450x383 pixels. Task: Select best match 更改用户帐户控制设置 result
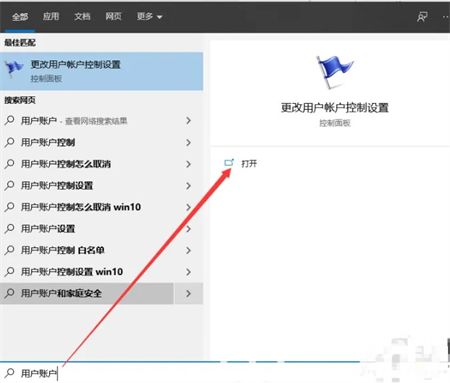tap(101, 71)
